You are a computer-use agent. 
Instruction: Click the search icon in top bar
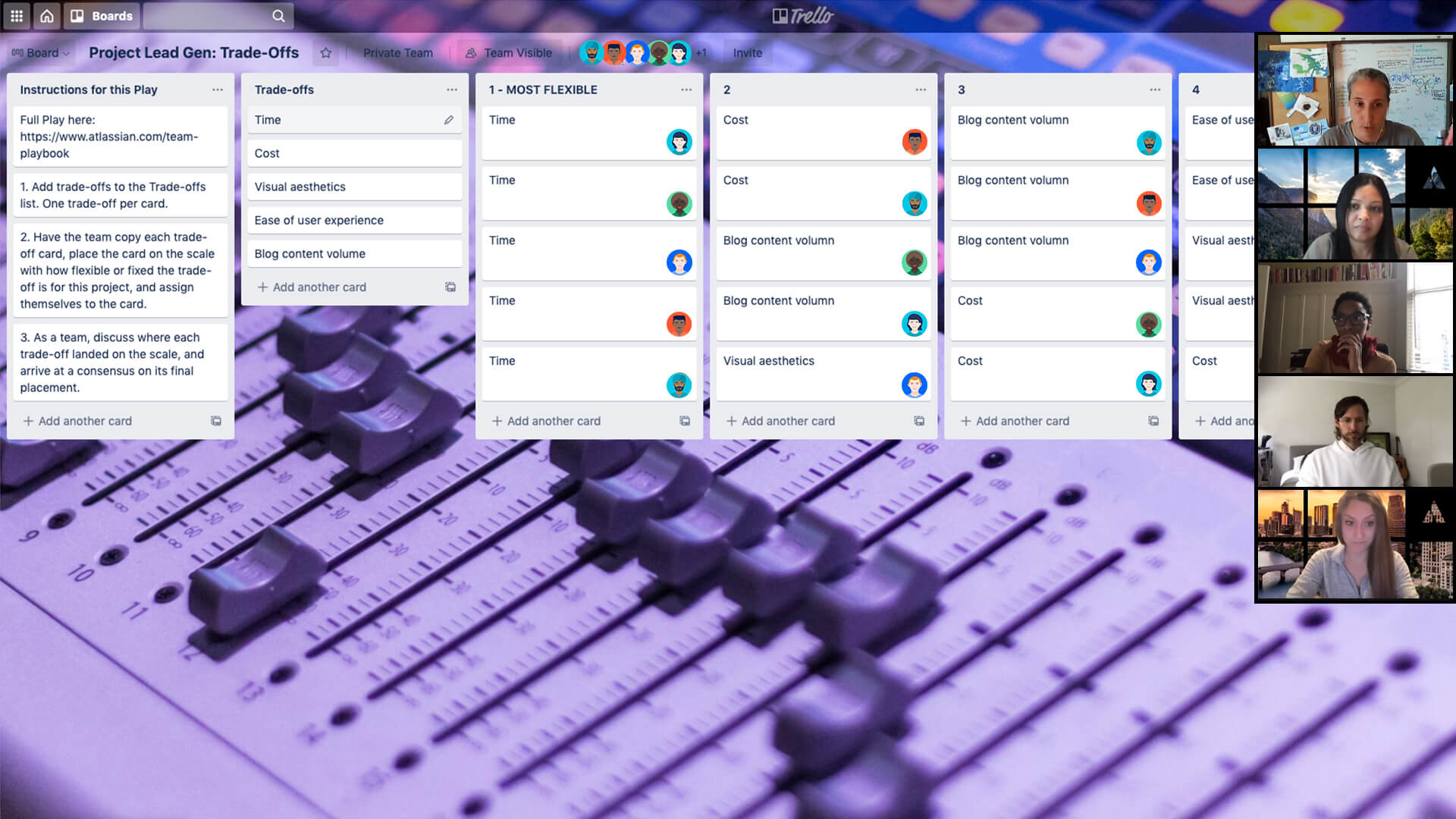tap(279, 15)
